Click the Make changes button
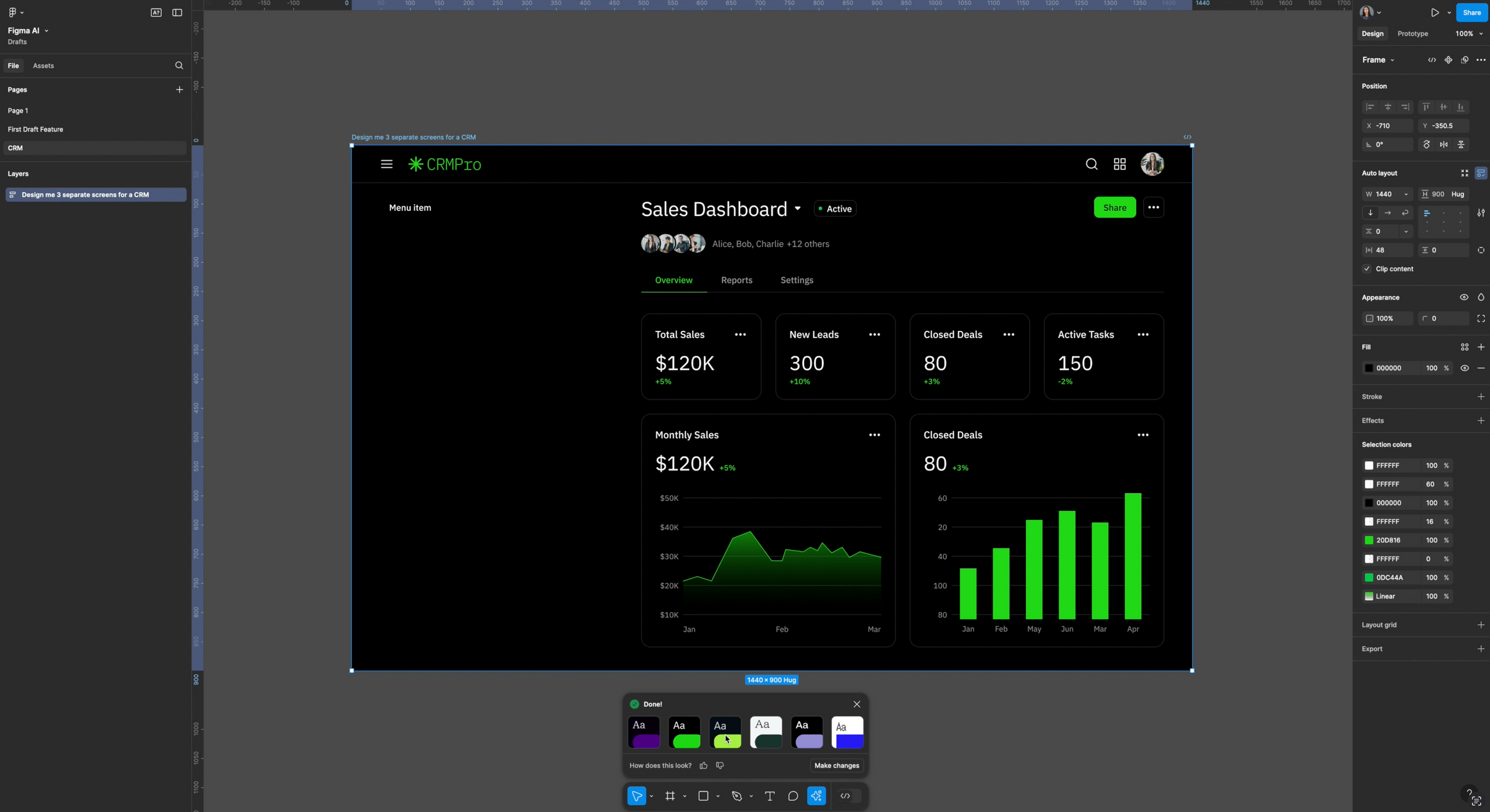This screenshot has width=1490, height=812. pos(836,765)
